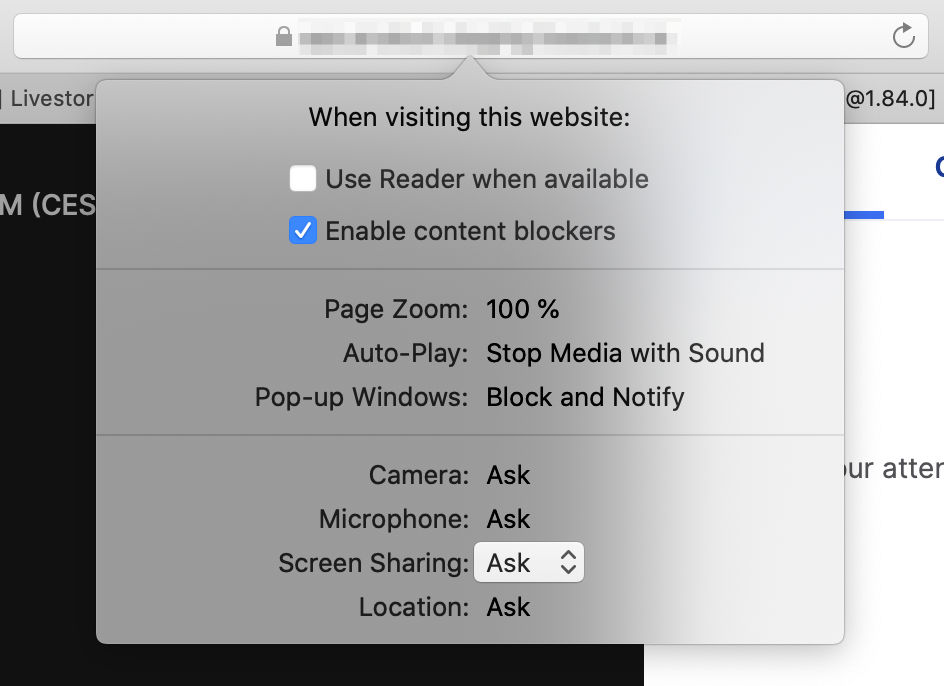Click the padlock icon in the address bar
Viewport: 944px width, 686px height.
click(284, 36)
